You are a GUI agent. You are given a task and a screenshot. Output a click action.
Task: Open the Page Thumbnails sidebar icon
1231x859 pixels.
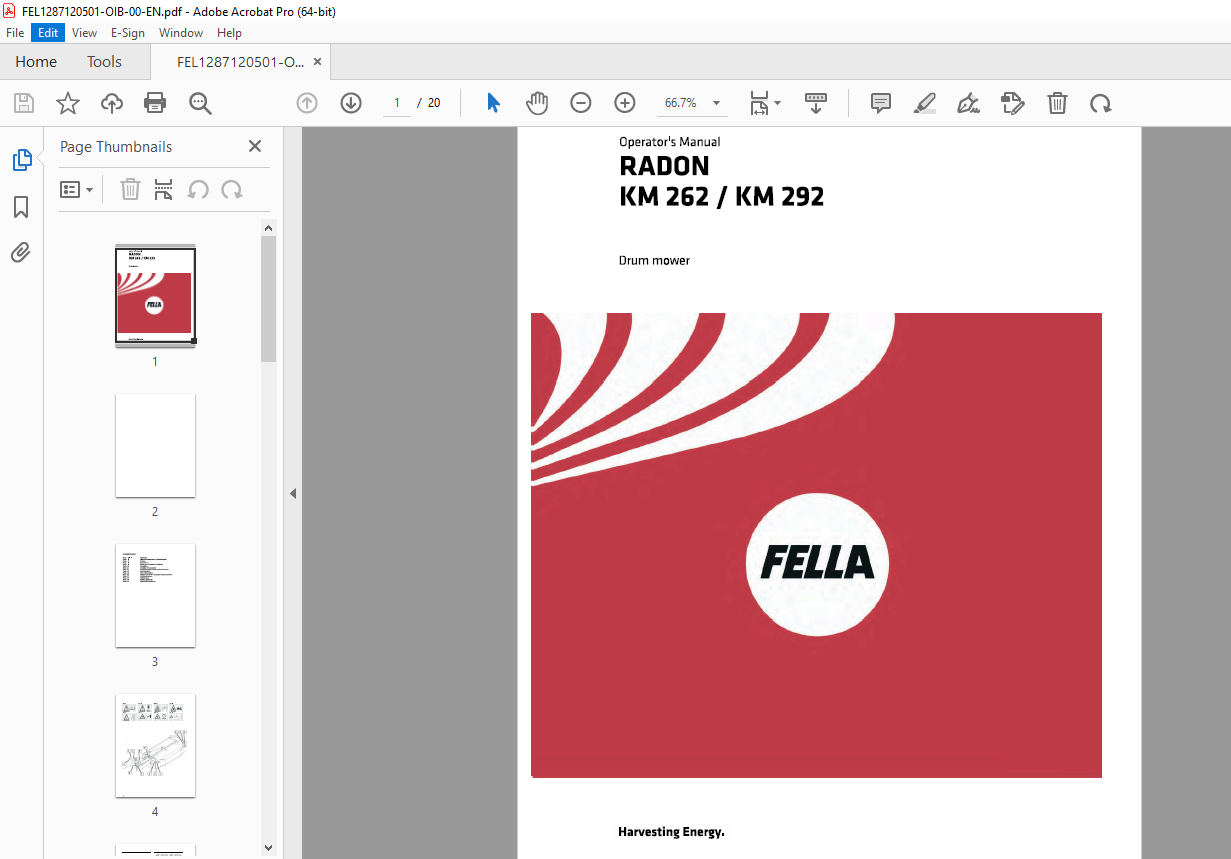click(x=21, y=159)
